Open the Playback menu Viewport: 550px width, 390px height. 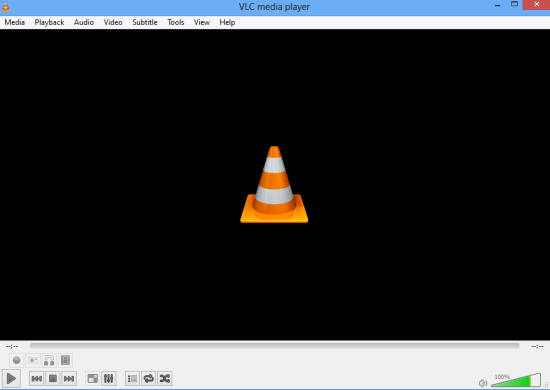49,22
